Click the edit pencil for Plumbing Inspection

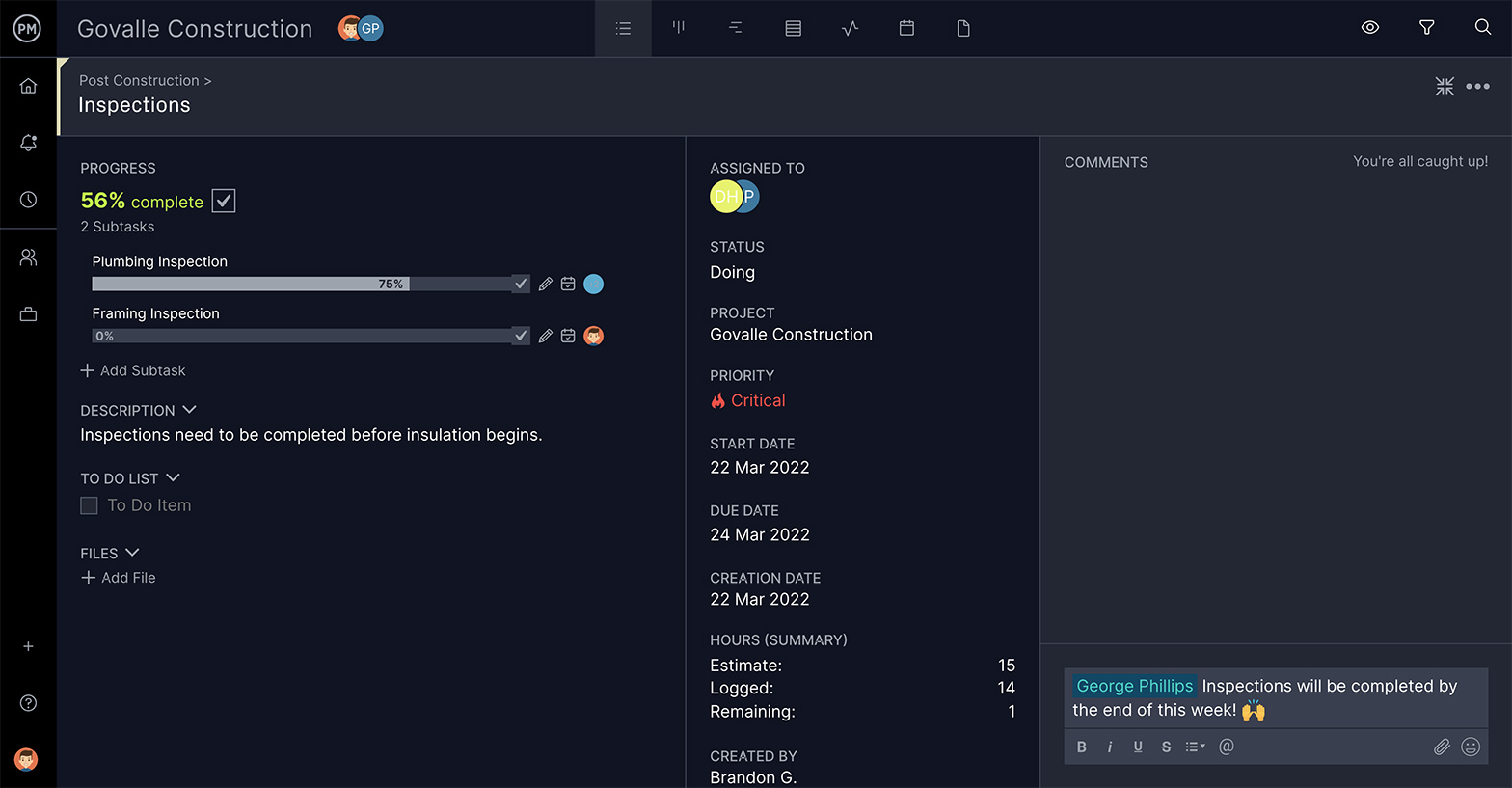(x=546, y=284)
